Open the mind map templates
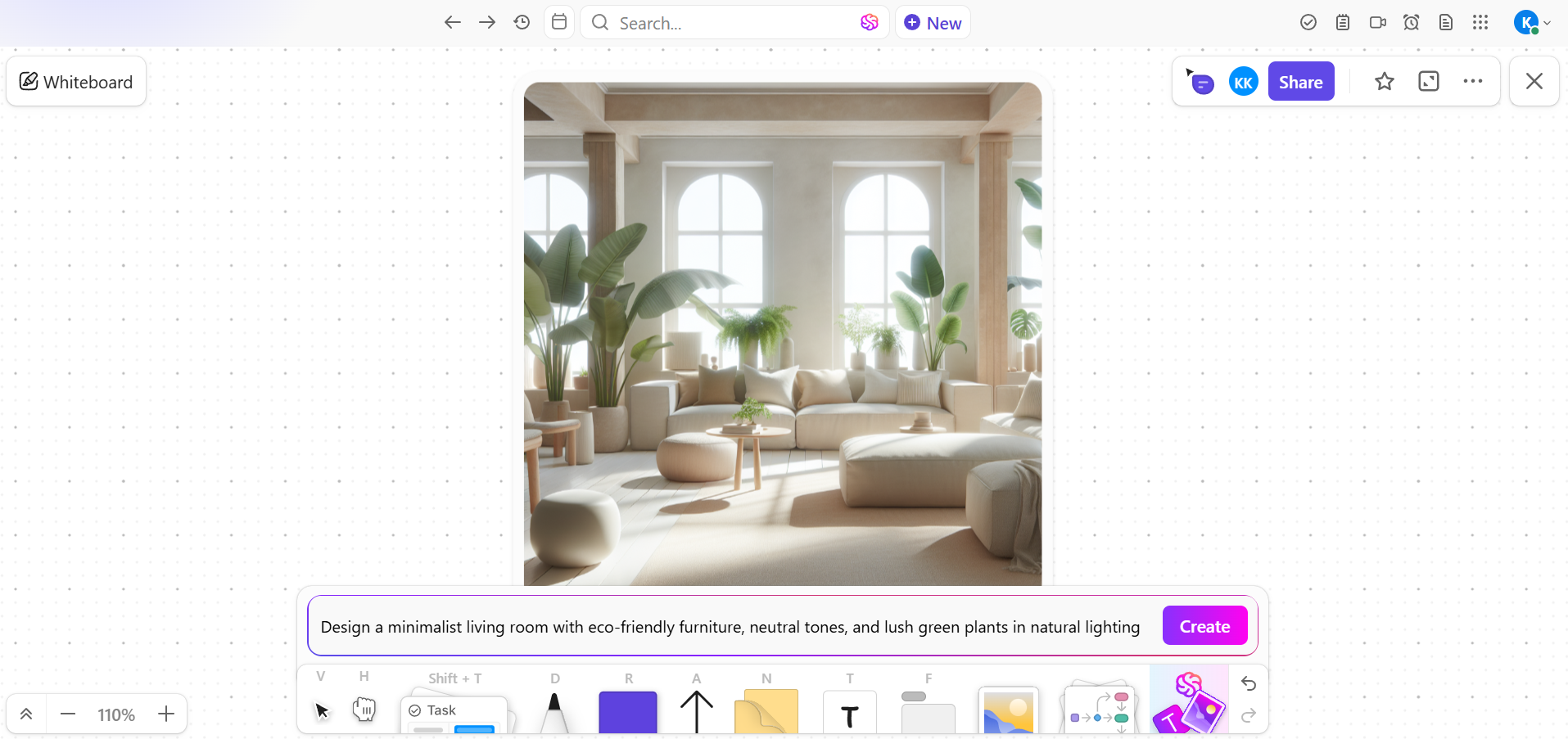The image size is (1568, 739). click(1098, 710)
